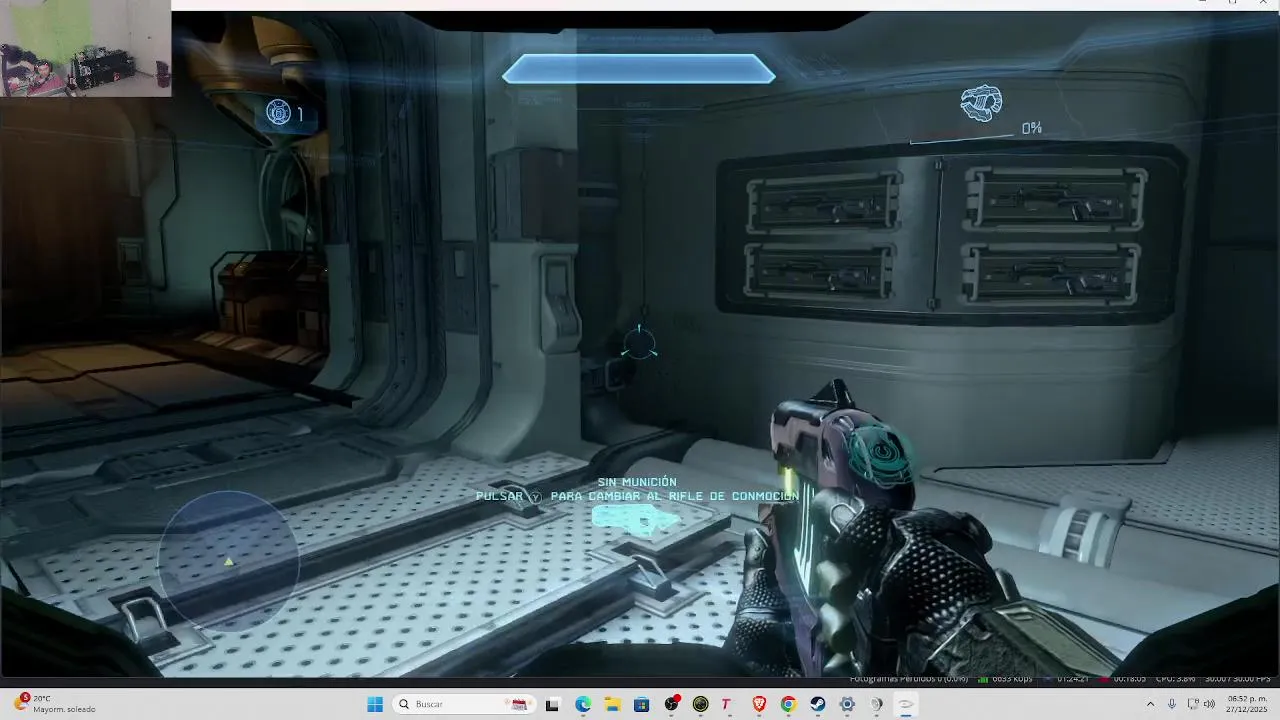This screenshot has height=720, width=1280.
Task: Click the dropped frames status text
Action: tap(909, 679)
